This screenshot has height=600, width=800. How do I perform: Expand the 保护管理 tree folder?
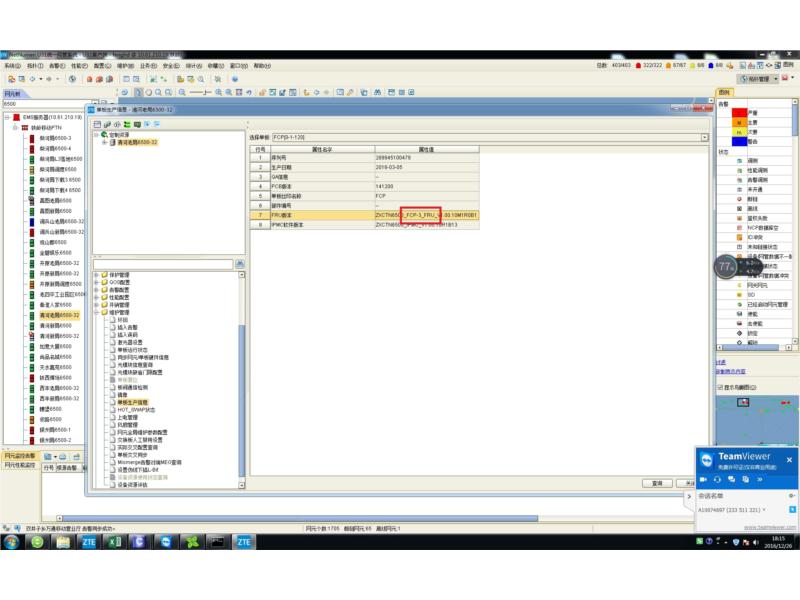coord(97,275)
